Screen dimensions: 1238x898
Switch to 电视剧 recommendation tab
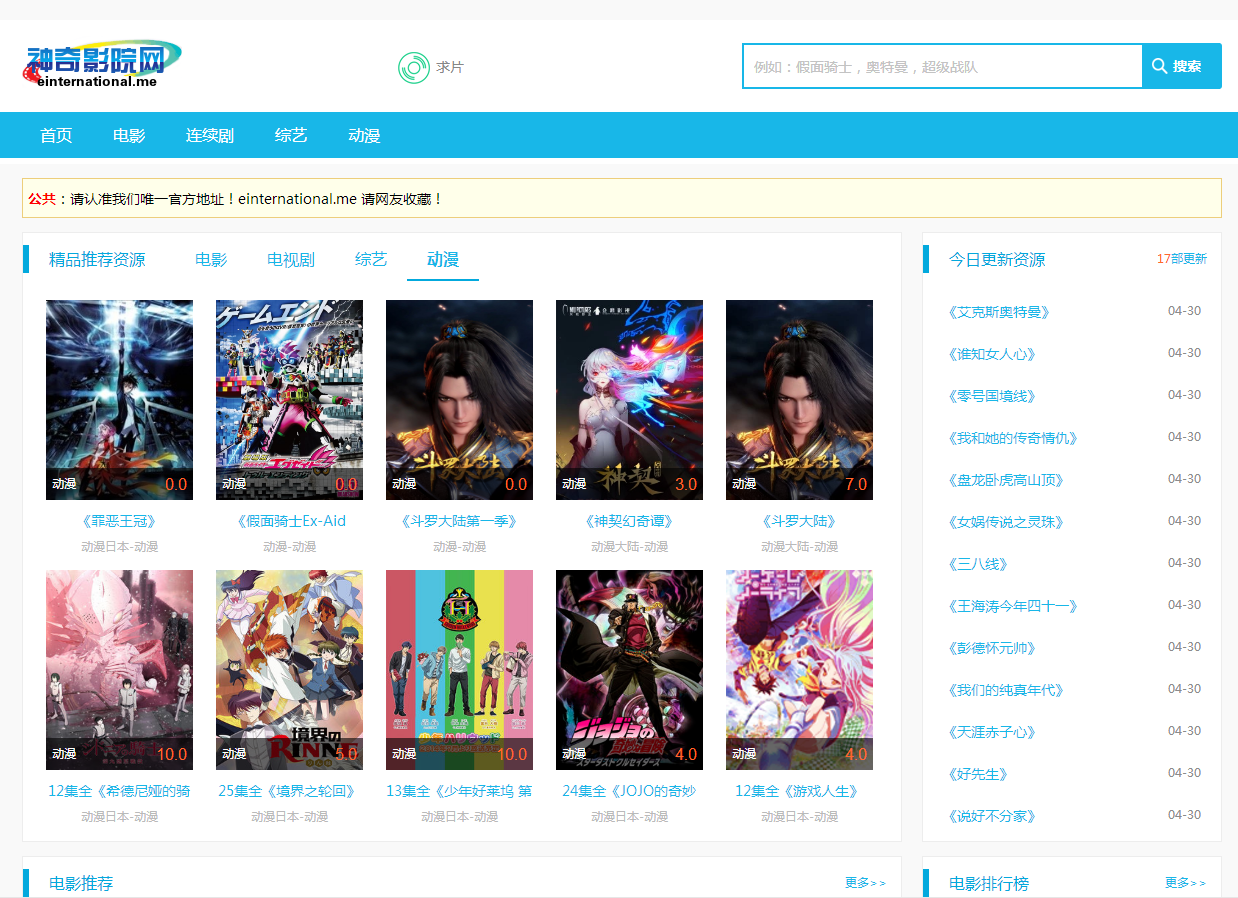coord(291,260)
